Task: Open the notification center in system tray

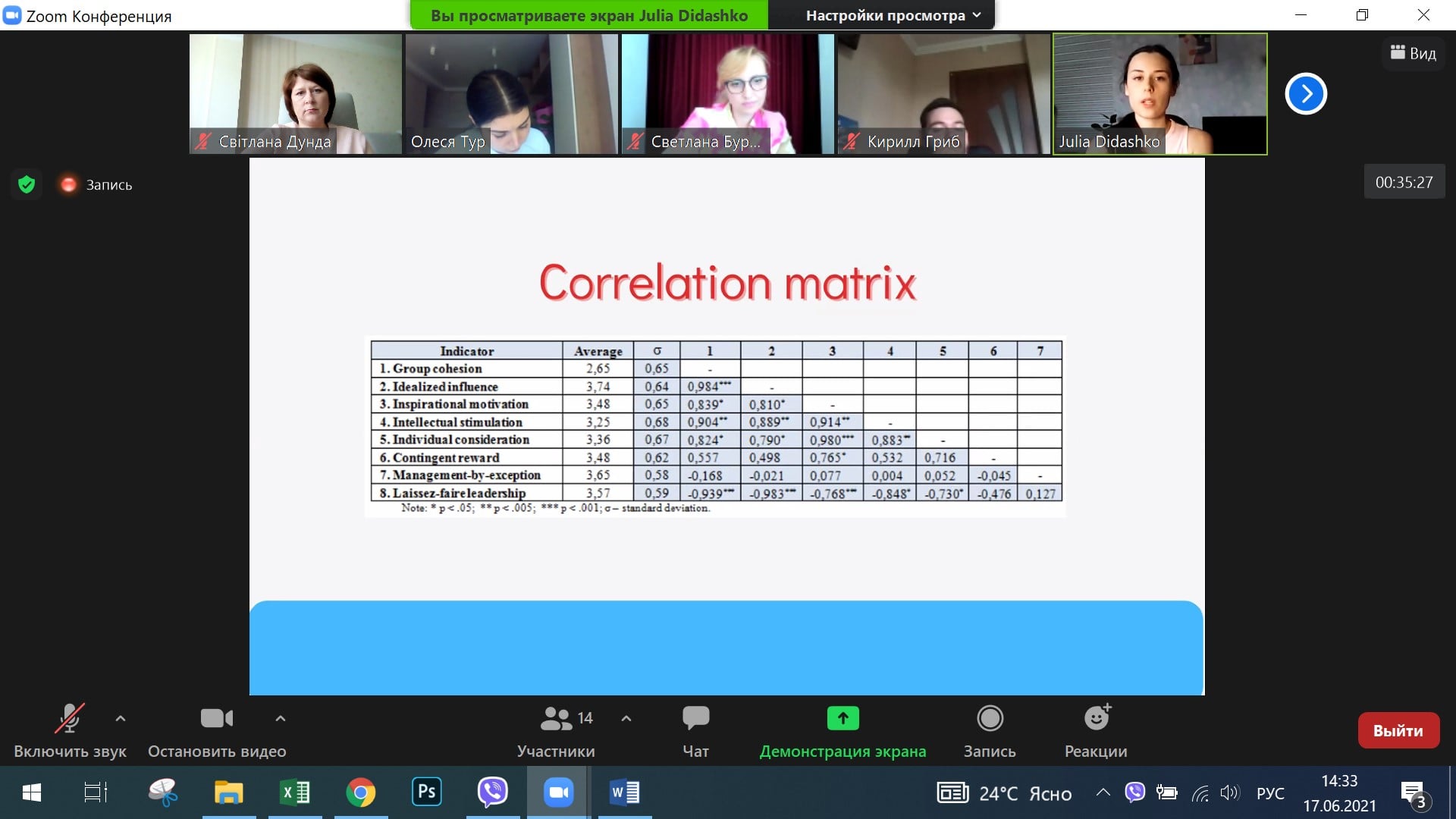Action: pos(1413,793)
